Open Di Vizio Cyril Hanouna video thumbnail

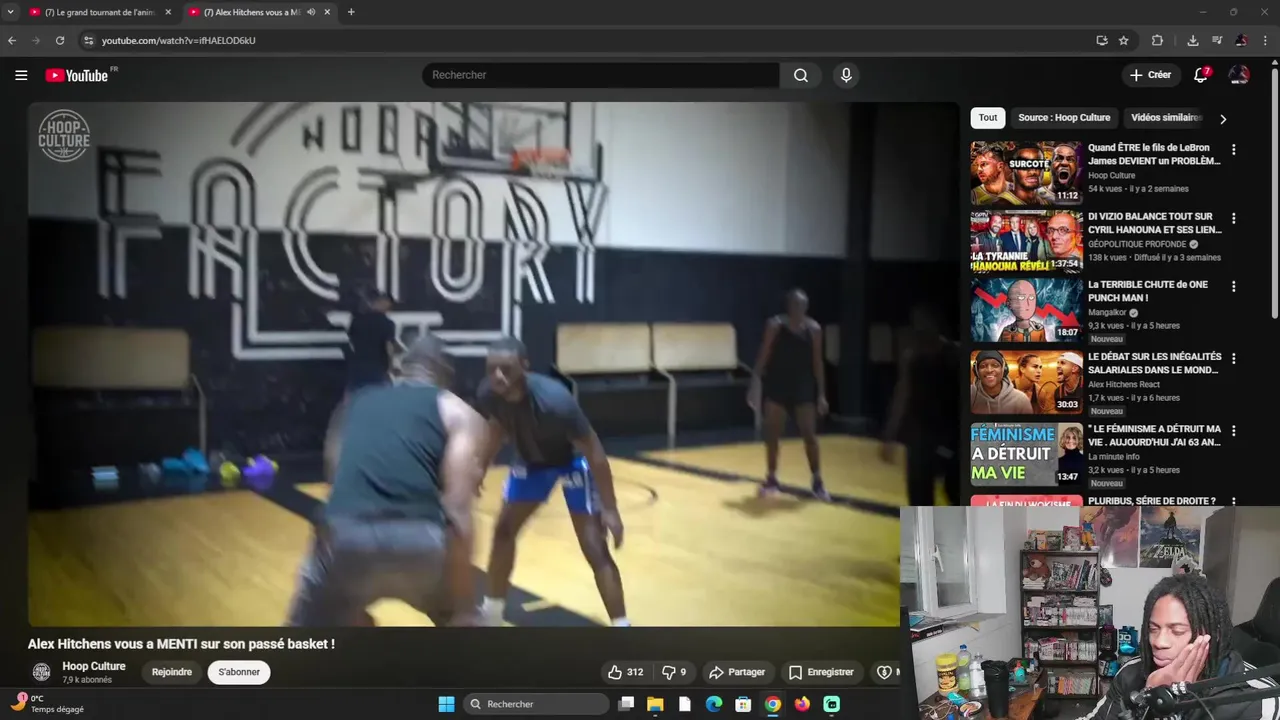click(x=1026, y=241)
